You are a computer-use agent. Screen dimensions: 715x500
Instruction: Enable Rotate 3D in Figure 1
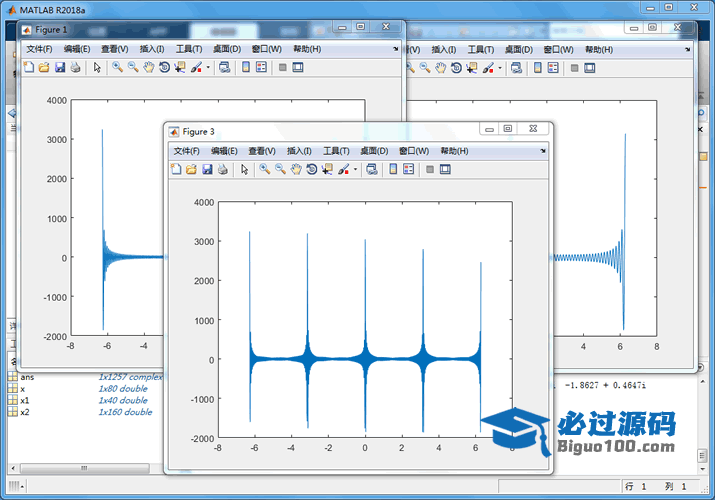pos(164,67)
